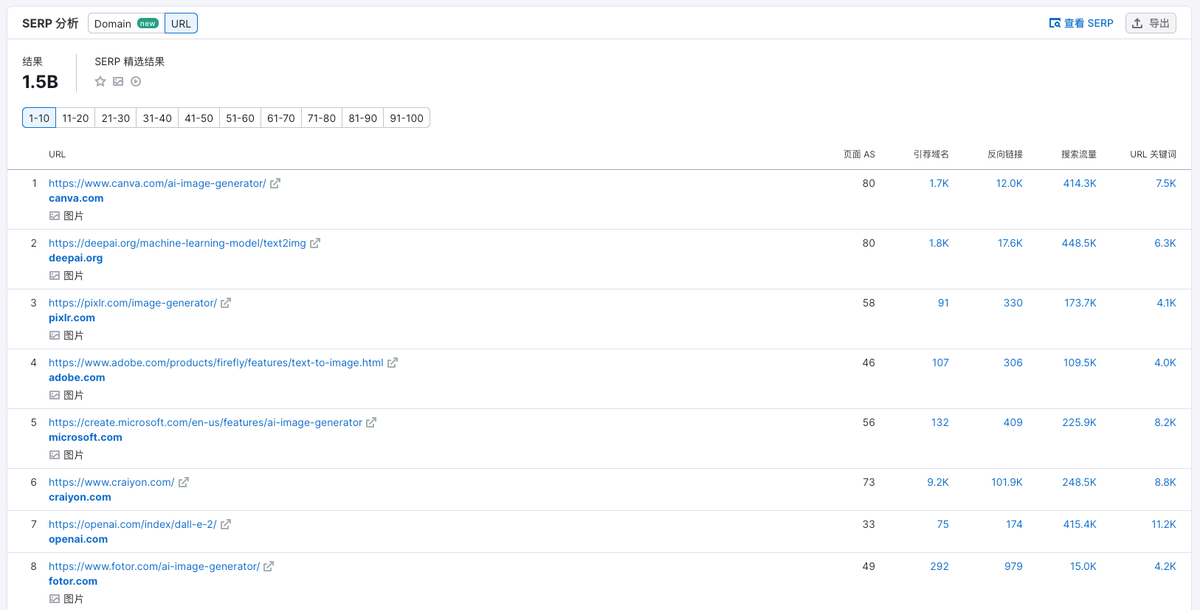Viewport: 1200px width, 610px height.
Task: Select results page 21-30
Action: 116,118
